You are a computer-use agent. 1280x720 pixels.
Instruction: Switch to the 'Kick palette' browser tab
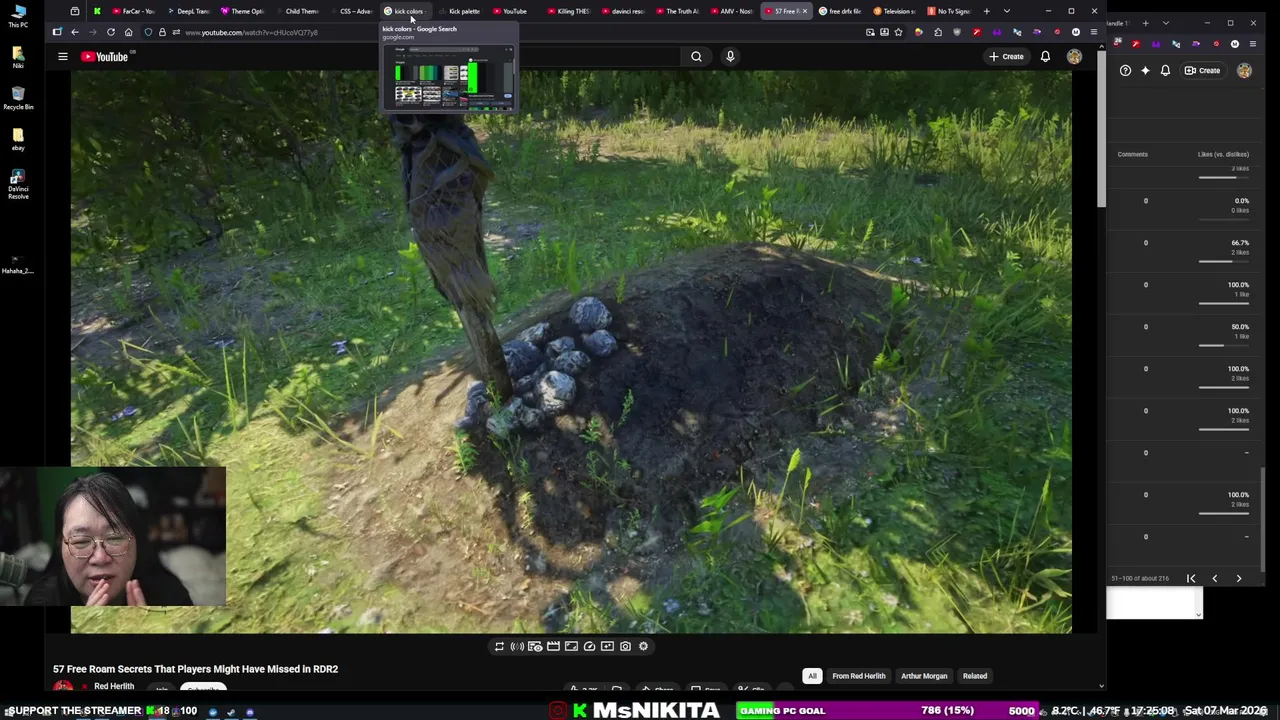(460, 11)
